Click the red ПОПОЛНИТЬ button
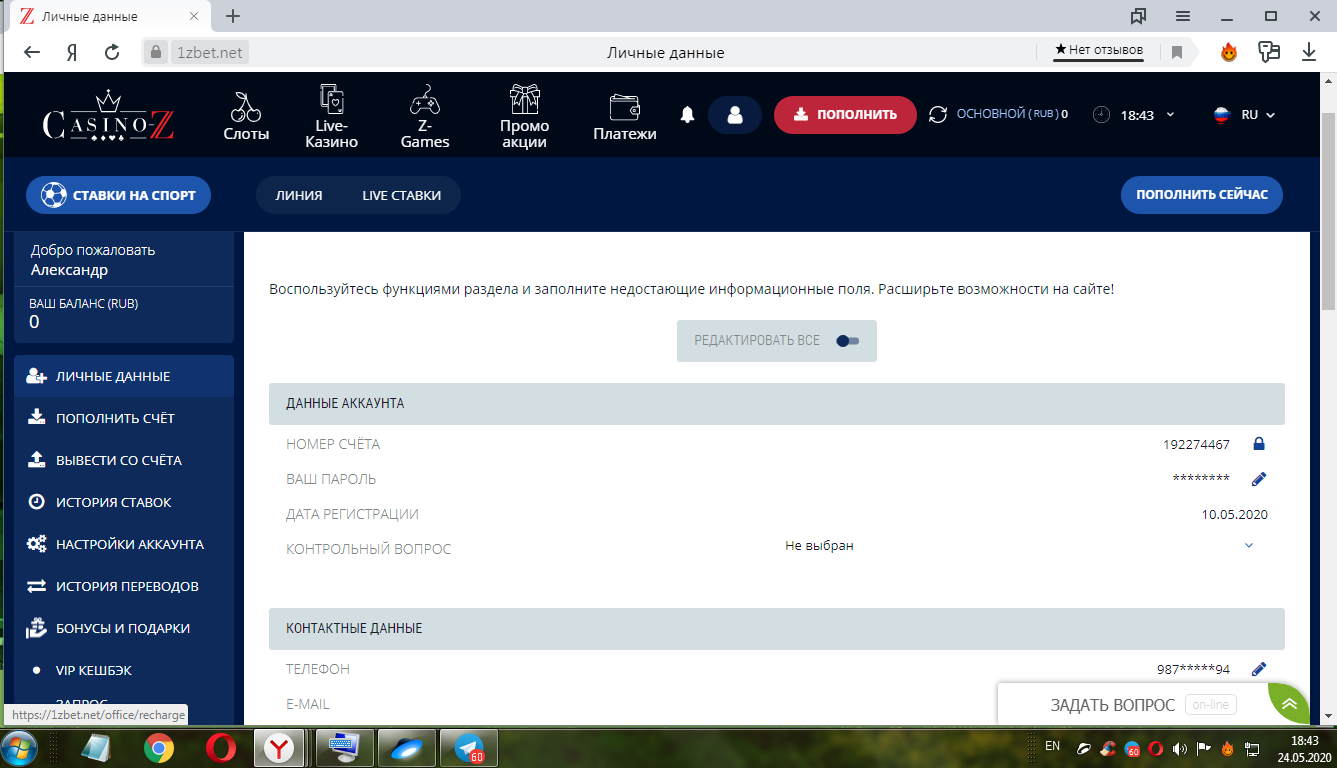Image resolution: width=1337 pixels, height=768 pixels. [x=845, y=115]
